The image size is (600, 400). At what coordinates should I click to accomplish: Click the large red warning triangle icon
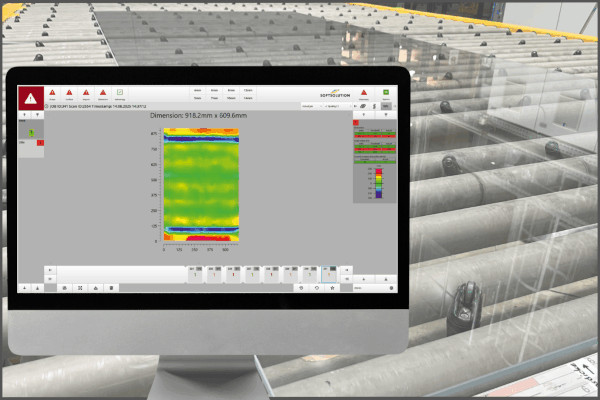coord(31,95)
